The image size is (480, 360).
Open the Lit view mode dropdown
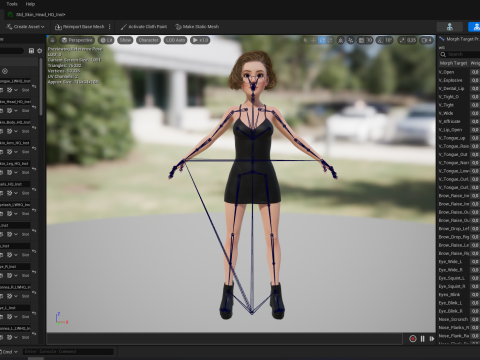point(106,40)
